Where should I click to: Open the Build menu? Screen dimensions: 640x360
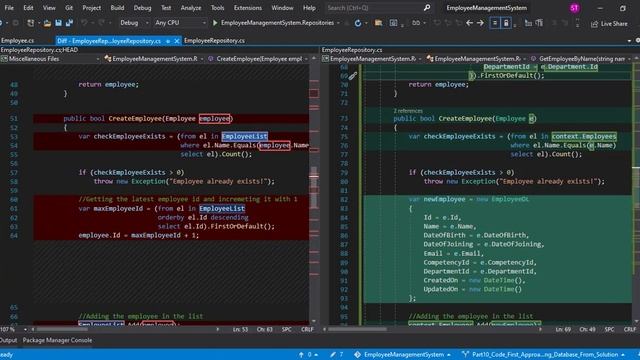[117, 8]
